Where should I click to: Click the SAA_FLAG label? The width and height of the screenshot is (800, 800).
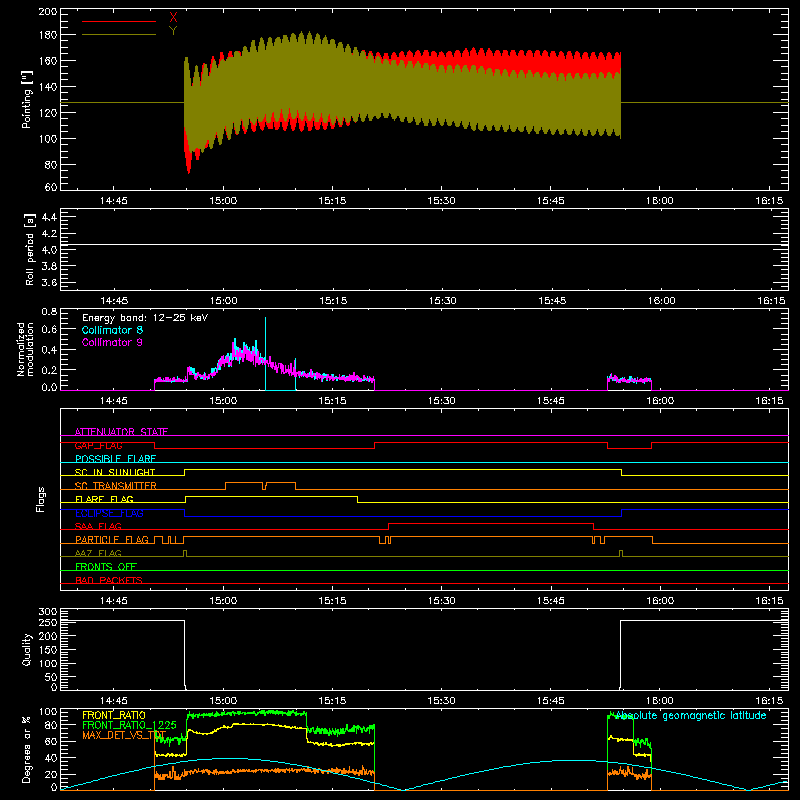click(98, 526)
